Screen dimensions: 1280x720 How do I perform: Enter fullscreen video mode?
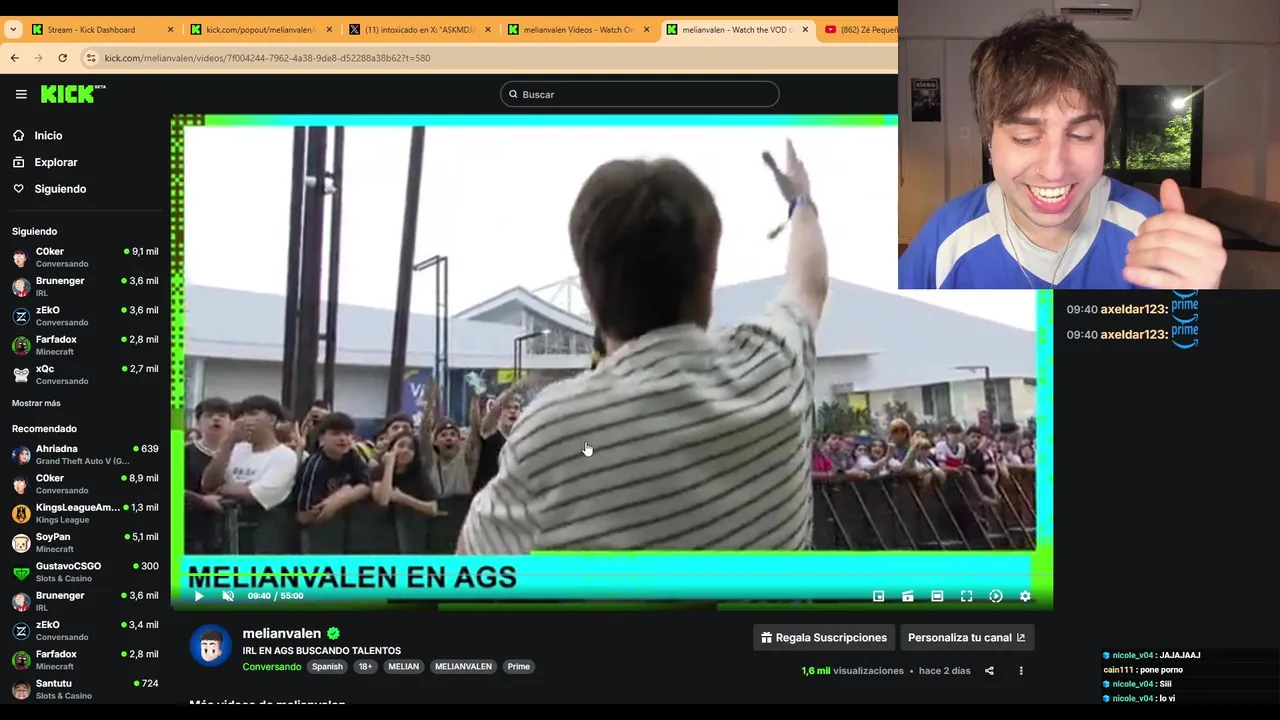[966, 596]
